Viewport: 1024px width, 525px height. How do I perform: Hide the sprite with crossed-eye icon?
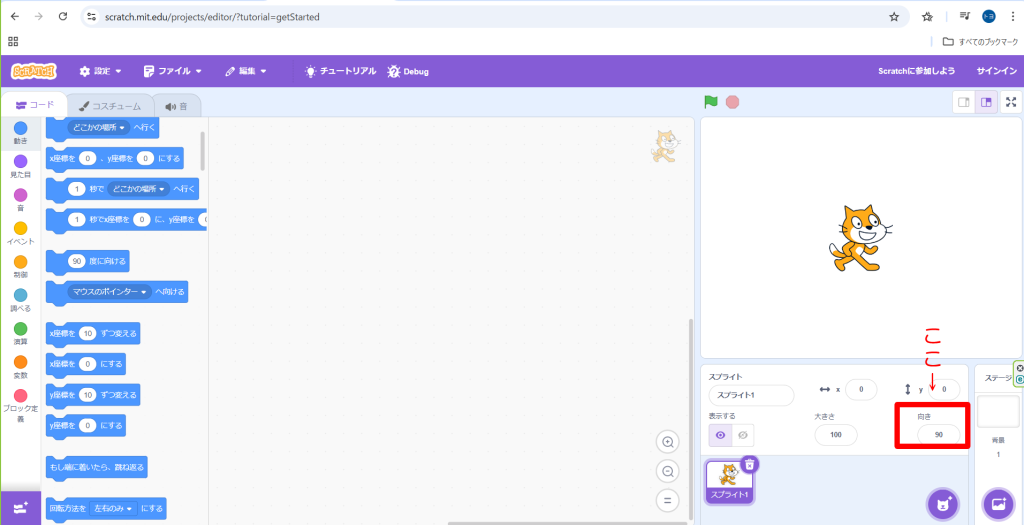[742, 435]
